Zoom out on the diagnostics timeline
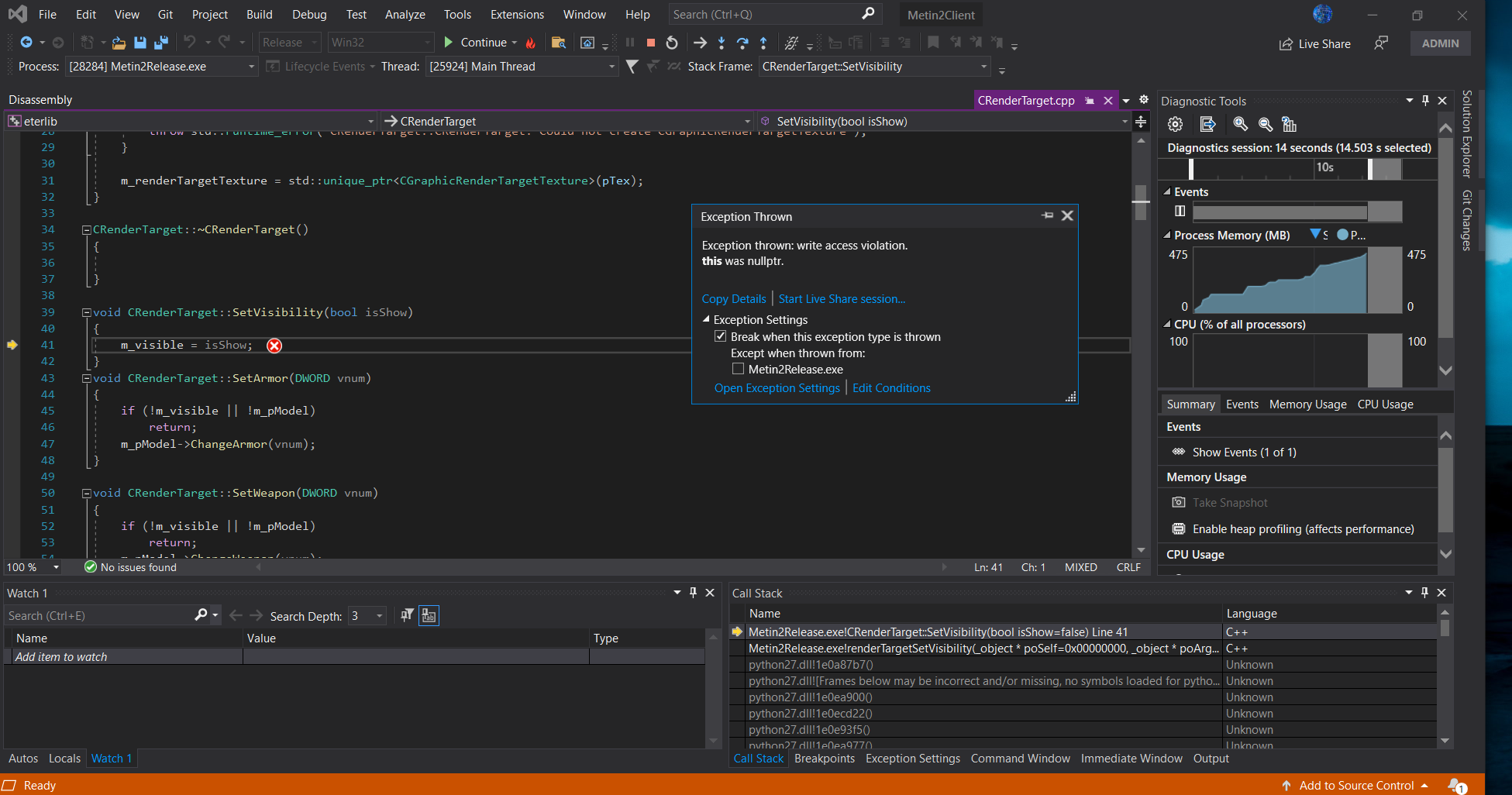This screenshot has height=795, width=1512. tap(1266, 124)
